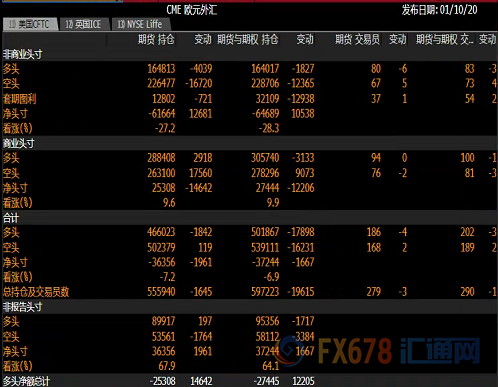Image resolution: width=498 pixels, height=387 pixels.
Task: Click the total short value 502379
Action: click(x=161, y=247)
